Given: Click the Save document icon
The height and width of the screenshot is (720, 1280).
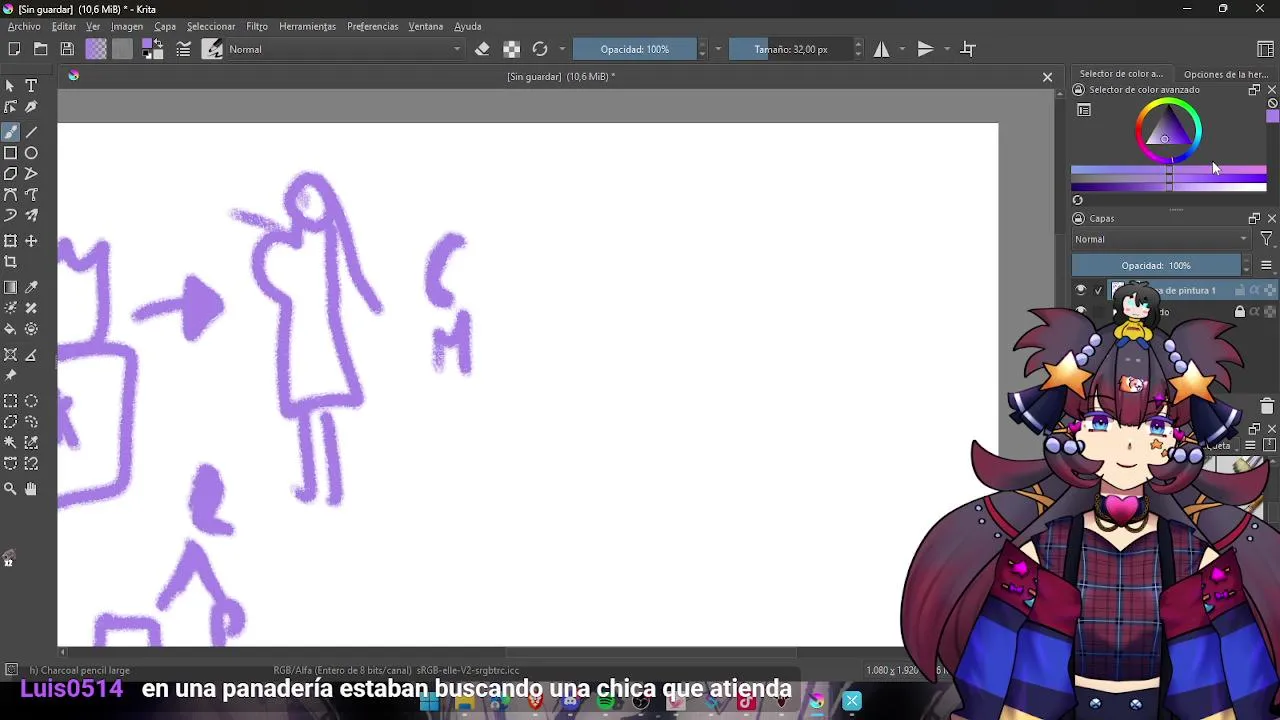Looking at the screenshot, I should tap(67, 49).
